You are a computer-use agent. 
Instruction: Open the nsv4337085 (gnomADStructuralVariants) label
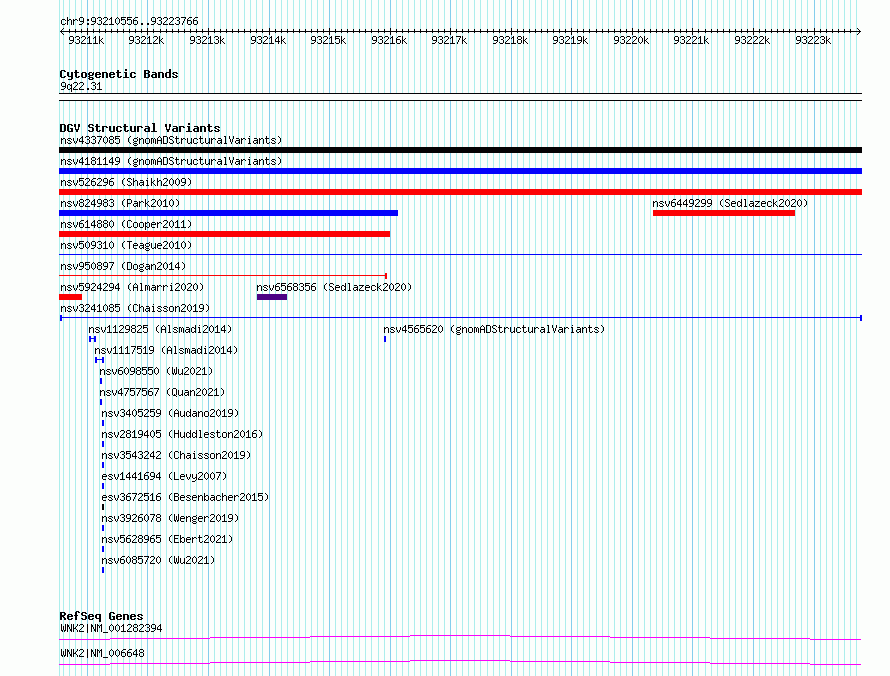click(x=171, y=140)
